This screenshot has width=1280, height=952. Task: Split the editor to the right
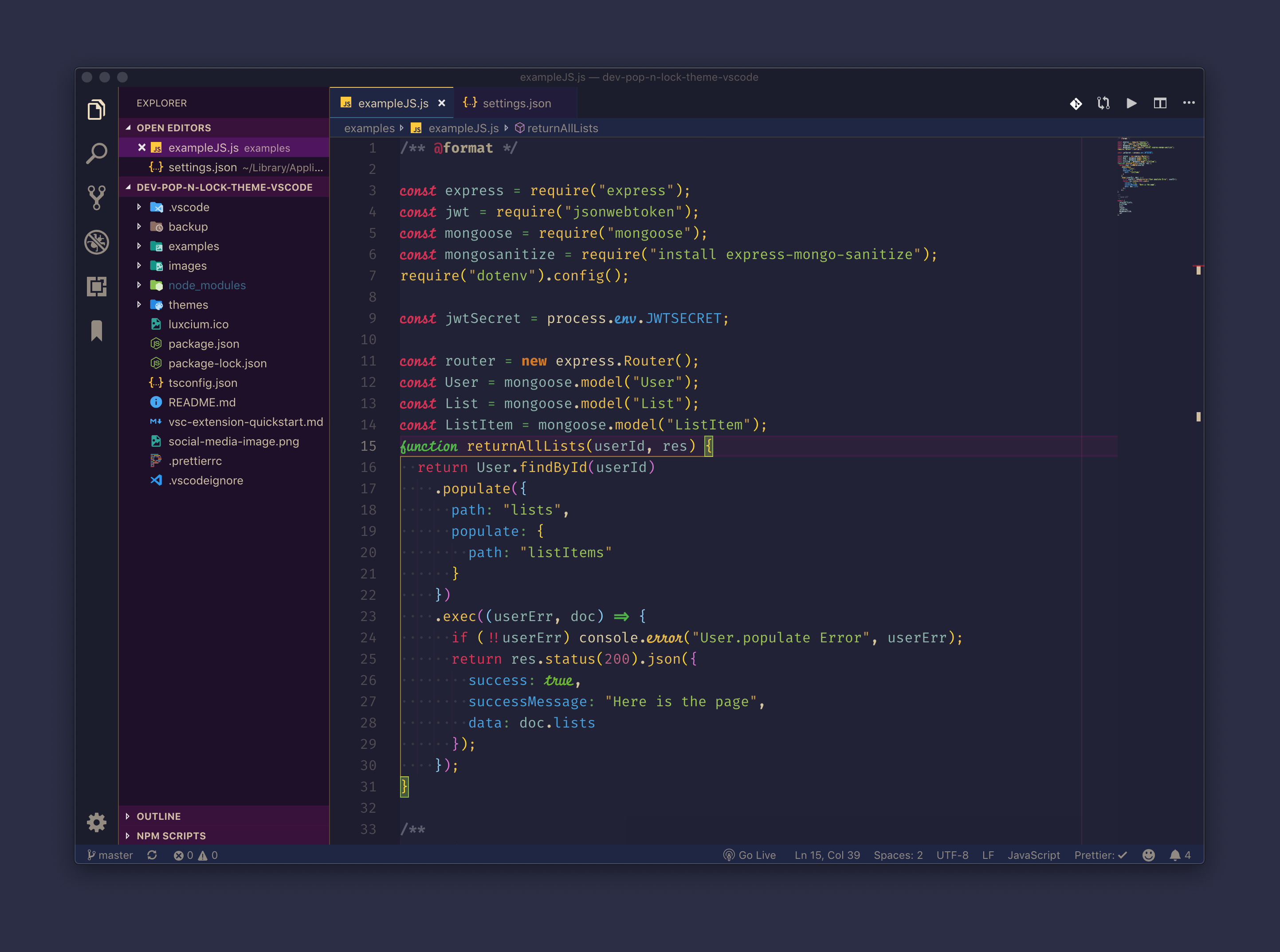[x=1160, y=103]
